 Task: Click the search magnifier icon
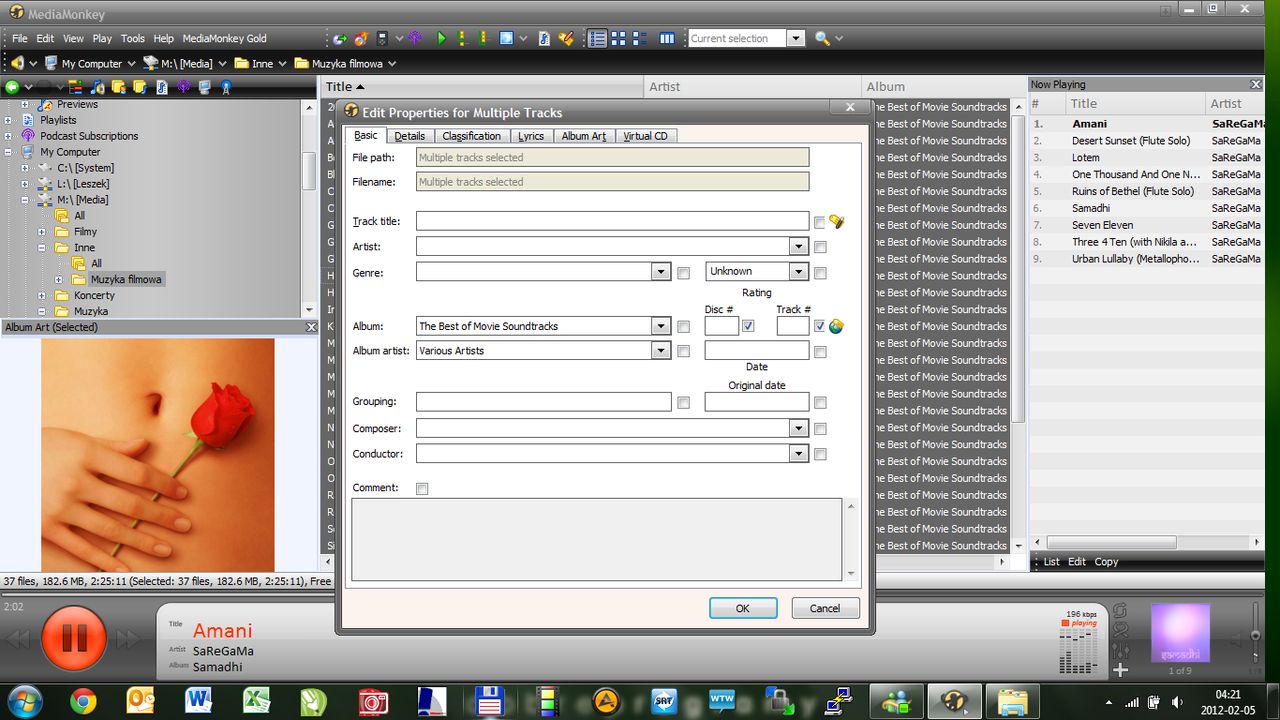[822, 38]
